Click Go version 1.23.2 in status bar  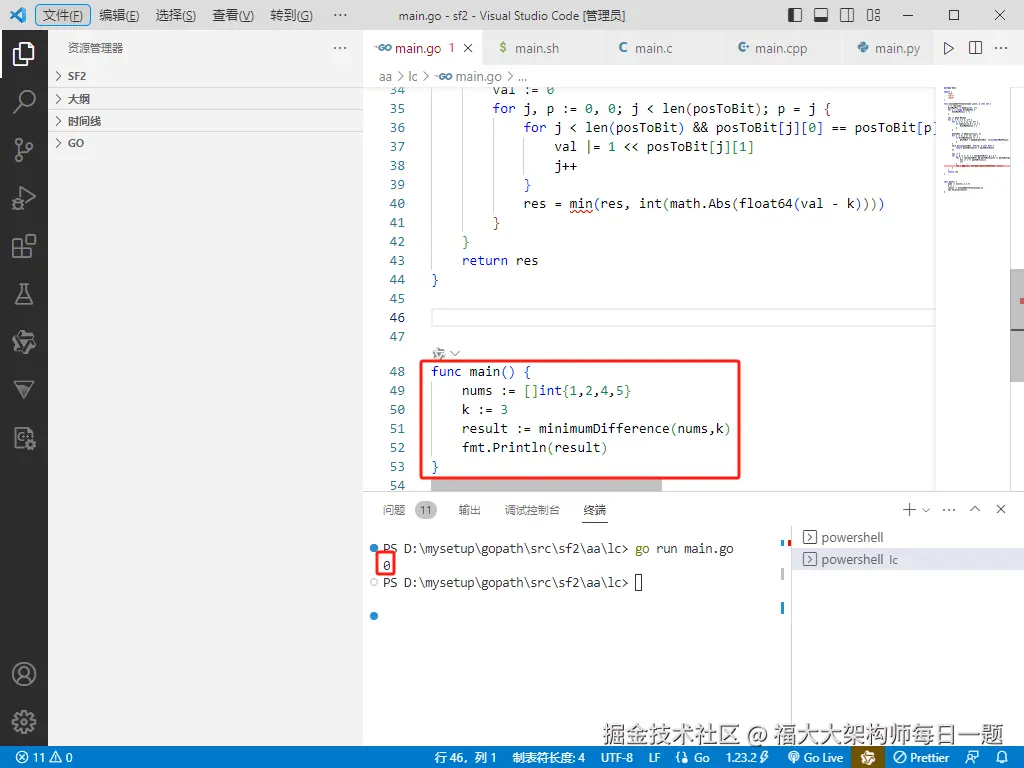click(747, 757)
